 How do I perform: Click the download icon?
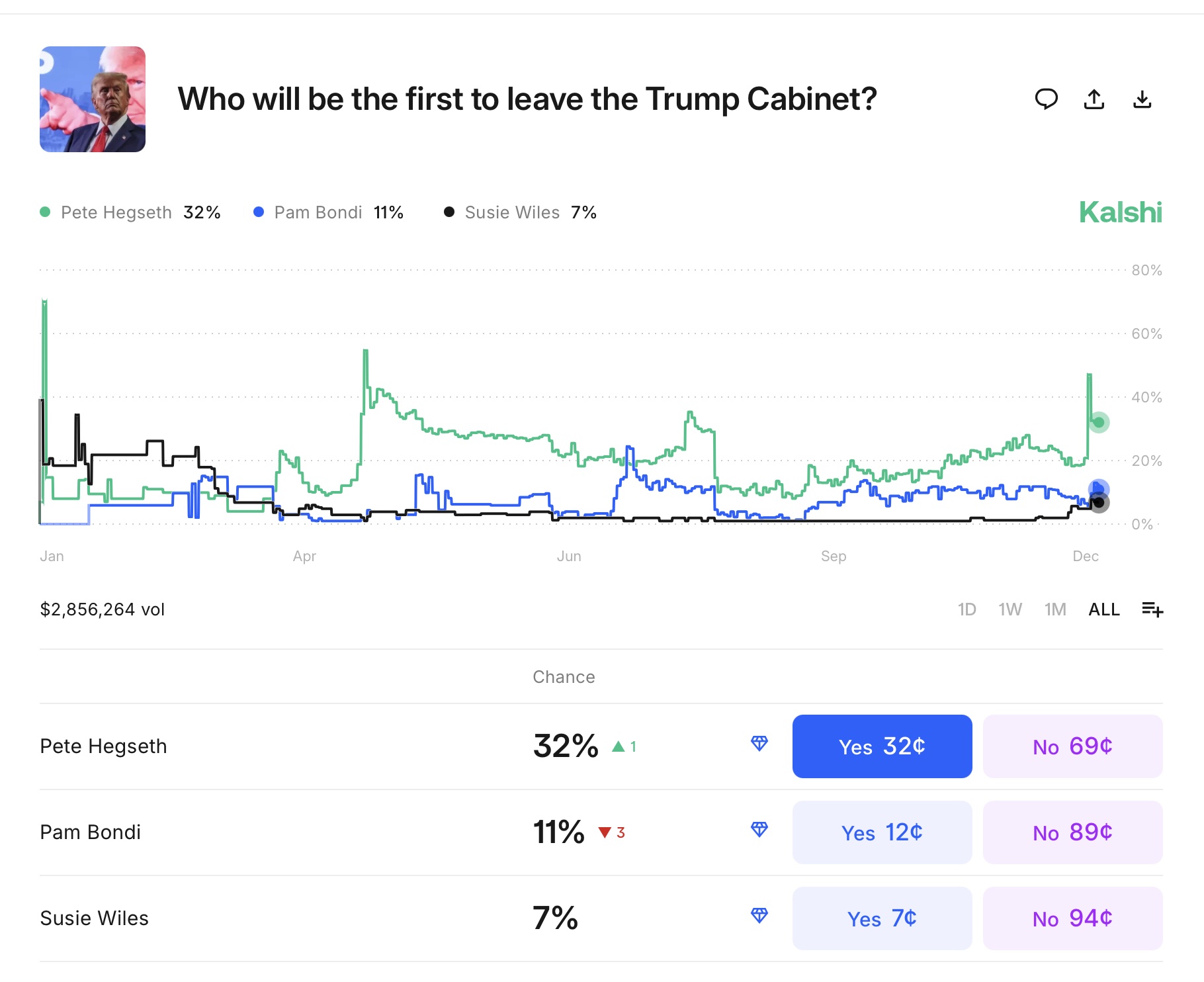pyautogui.click(x=1142, y=99)
